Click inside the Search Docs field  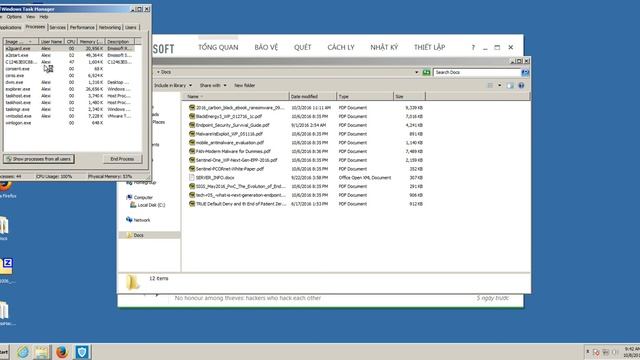tap(477, 72)
